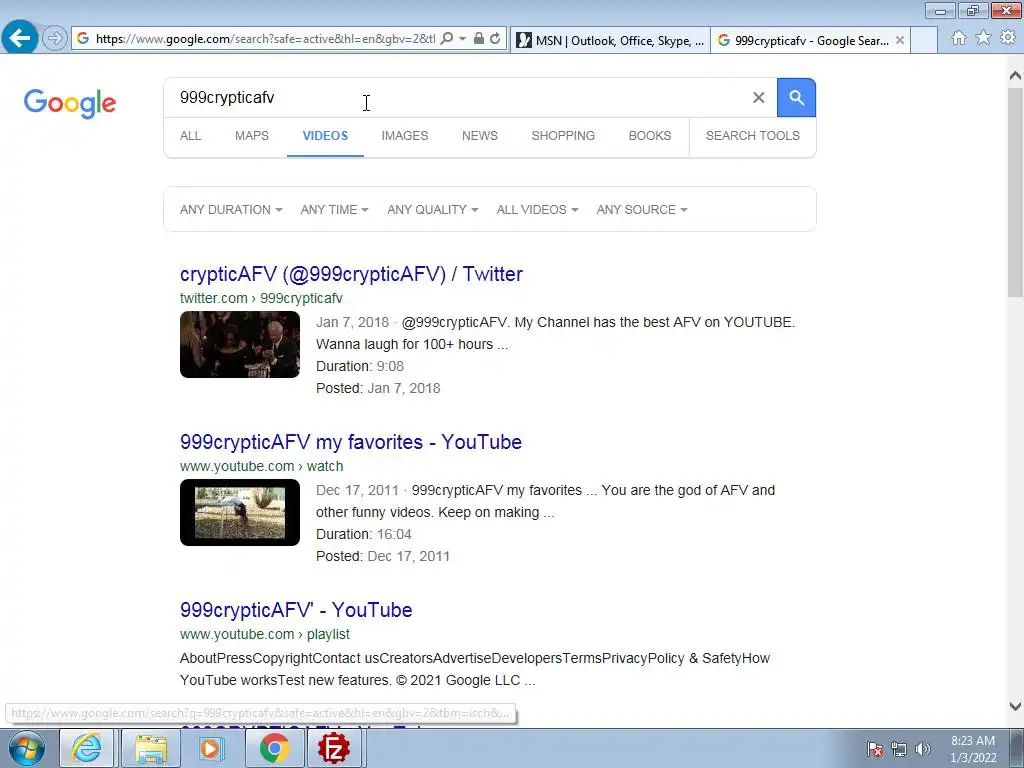1024x768 pixels.
Task: Click the scrollbar down arrow
Action: point(1015,706)
